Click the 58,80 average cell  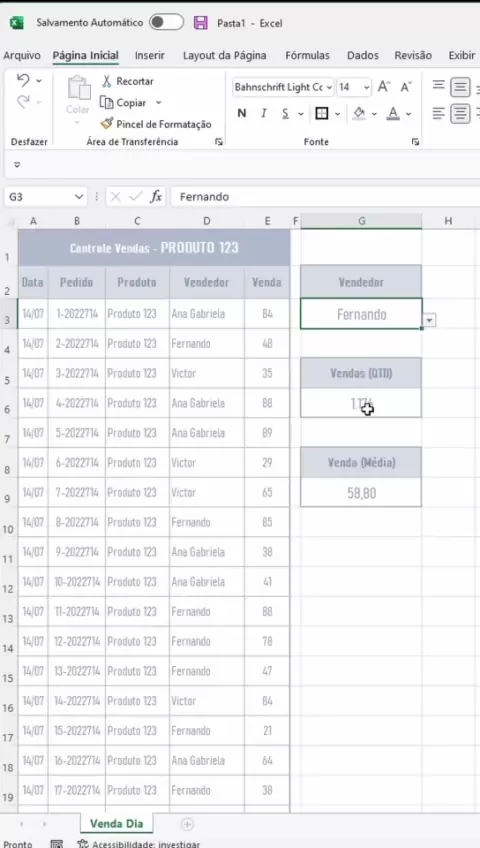click(x=361, y=493)
